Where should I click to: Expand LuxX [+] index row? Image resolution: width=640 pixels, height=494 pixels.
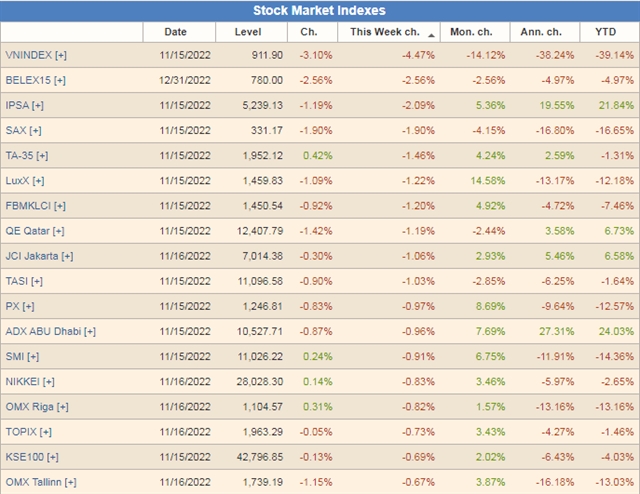(24, 180)
